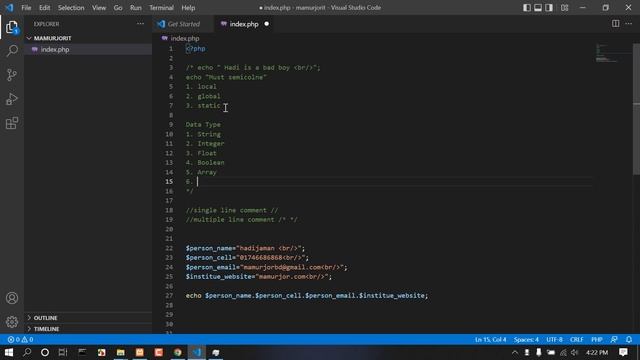Click the 'Data Type' comment text
Image resolution: width=640 pixels, height=360 pixels.
coord(203,124)
